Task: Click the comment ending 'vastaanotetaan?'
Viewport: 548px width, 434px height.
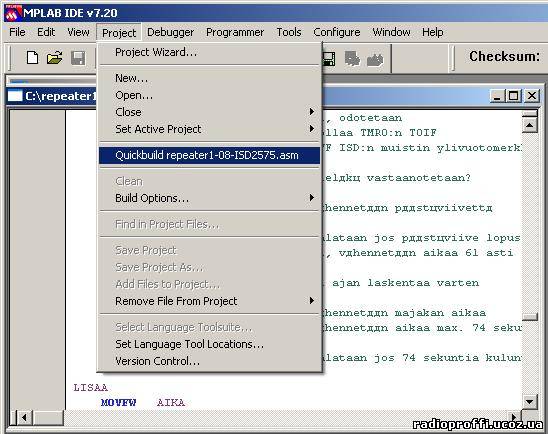Action: pyautogui.click(x=397, y=178)
